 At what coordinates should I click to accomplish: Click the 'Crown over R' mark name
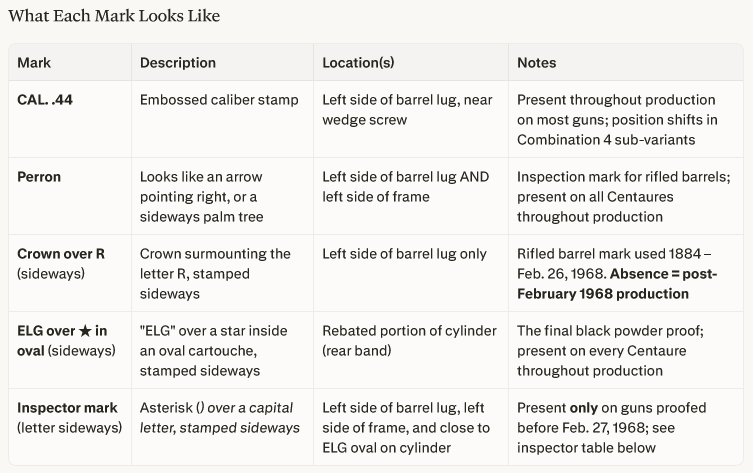coord(61,254)
